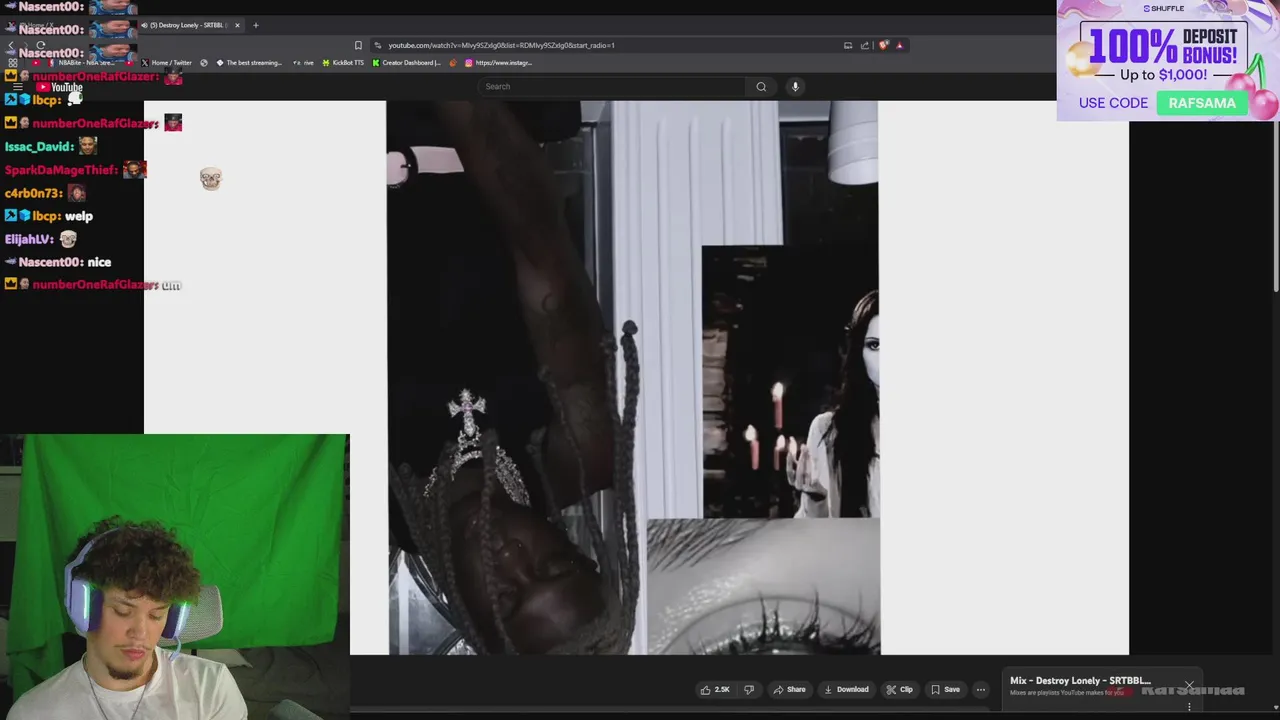Image resolution: width=1280 pixels, height=720 pixels.
Task: Open the NBABite bookmark
Action: point(80,63)
